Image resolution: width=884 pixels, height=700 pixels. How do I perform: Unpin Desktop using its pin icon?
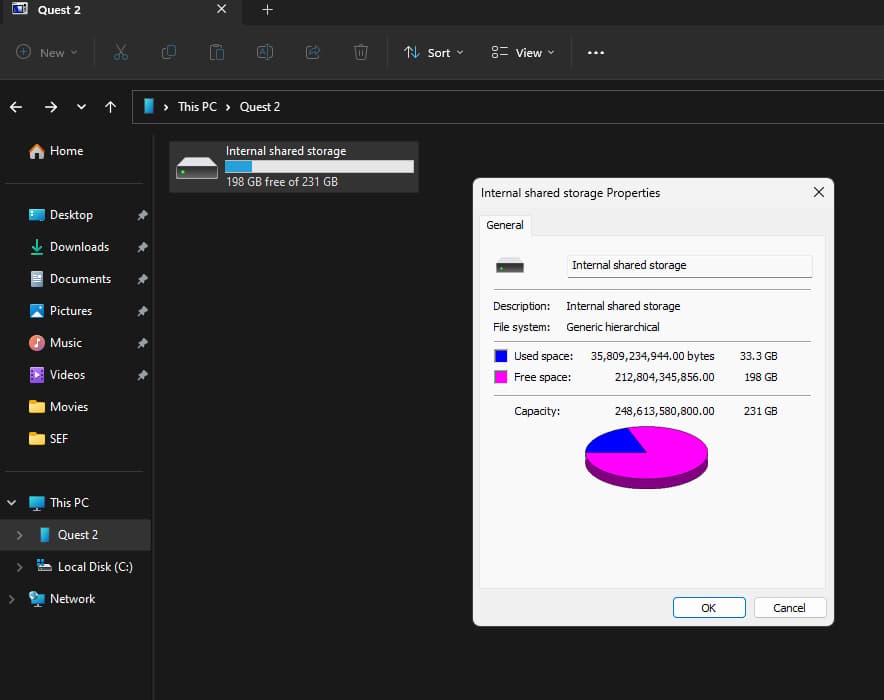(x=143, y=215)
